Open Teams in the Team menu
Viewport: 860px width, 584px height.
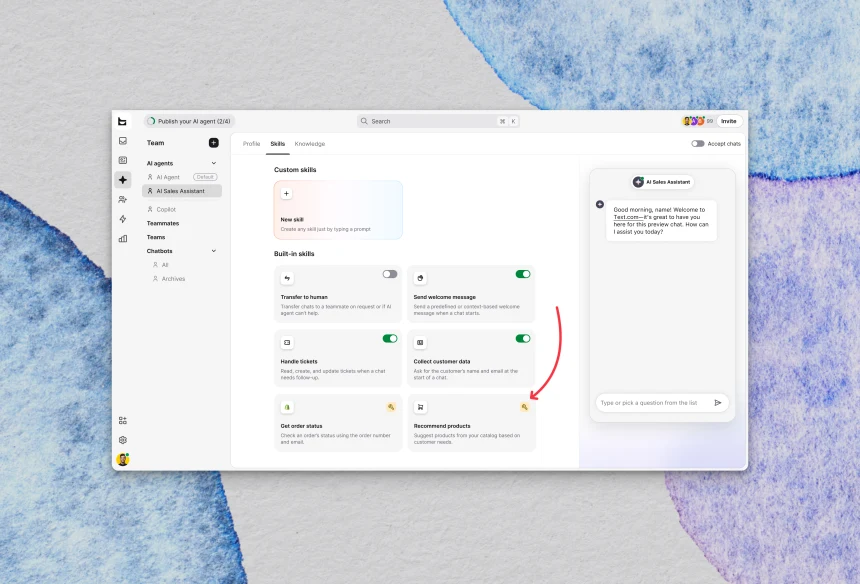click(x=156, y=237)
